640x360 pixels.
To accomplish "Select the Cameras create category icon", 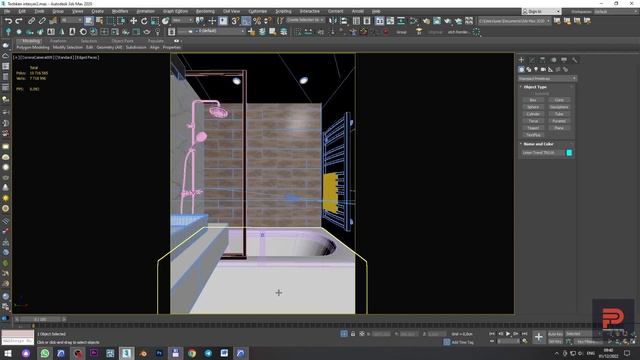I will (543, 69).
